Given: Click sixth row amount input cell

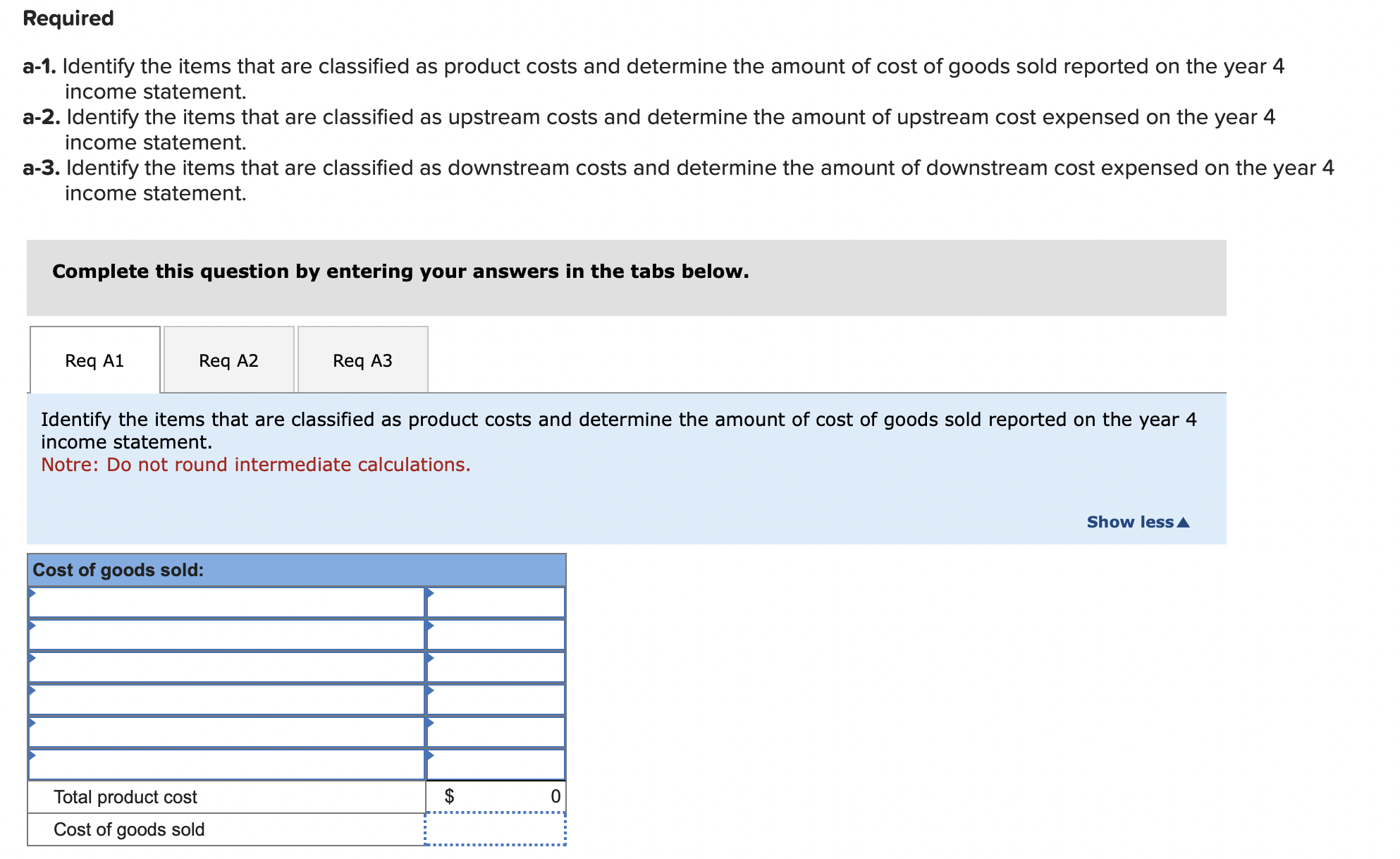Looking at the screenshot, I should coord(496,764).
